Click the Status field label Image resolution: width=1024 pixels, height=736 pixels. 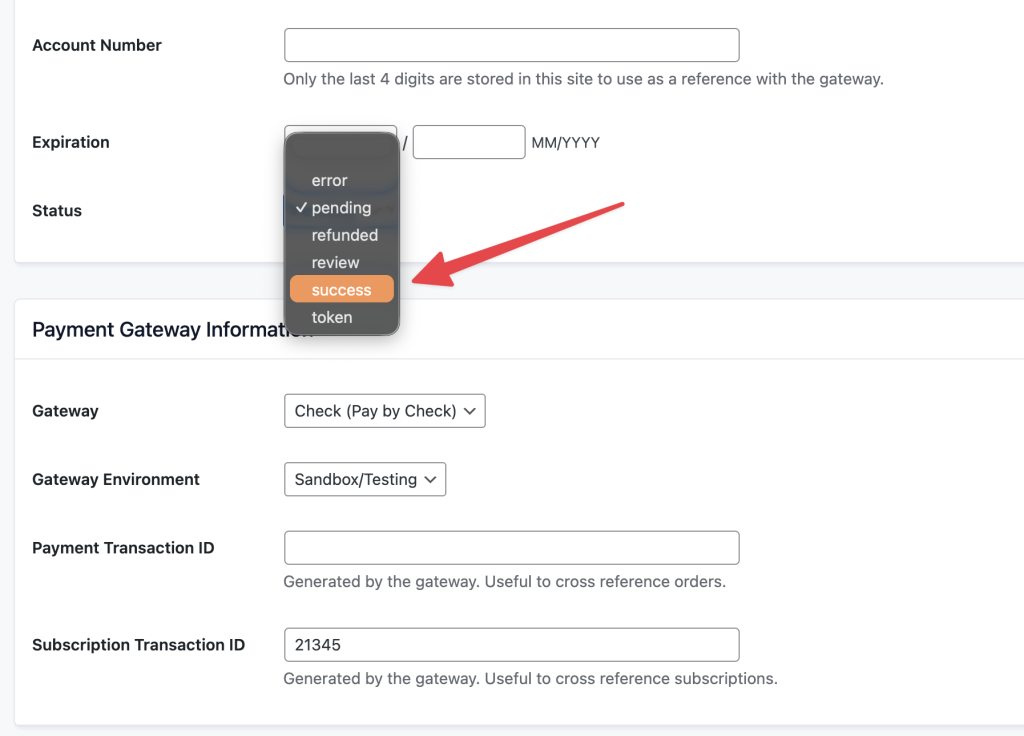(57, 211)
